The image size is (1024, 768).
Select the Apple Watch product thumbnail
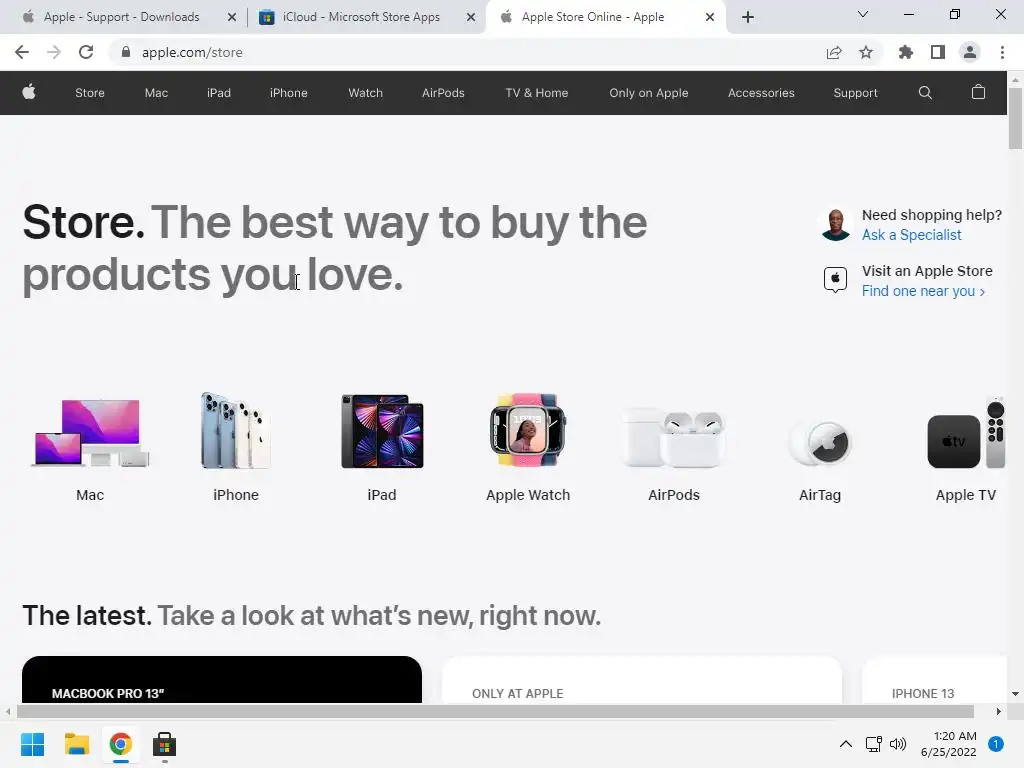click(528, 430)
